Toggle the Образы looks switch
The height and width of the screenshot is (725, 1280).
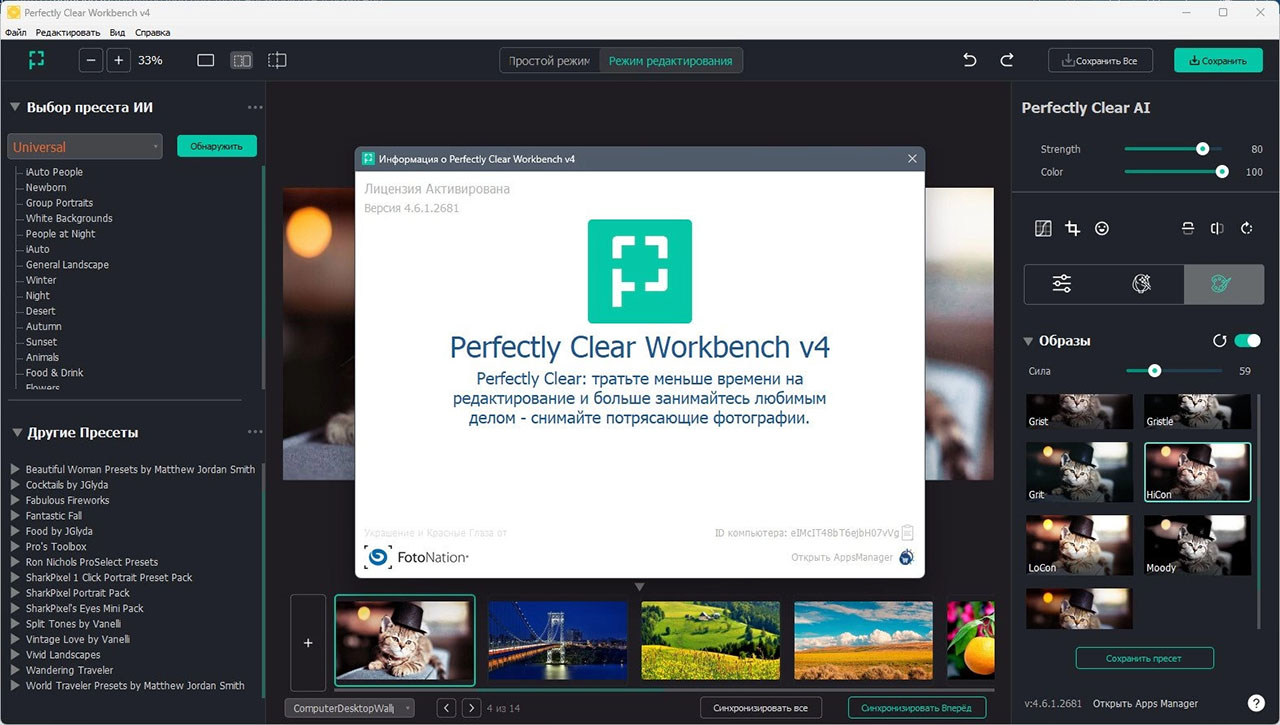click(1247, 341)
